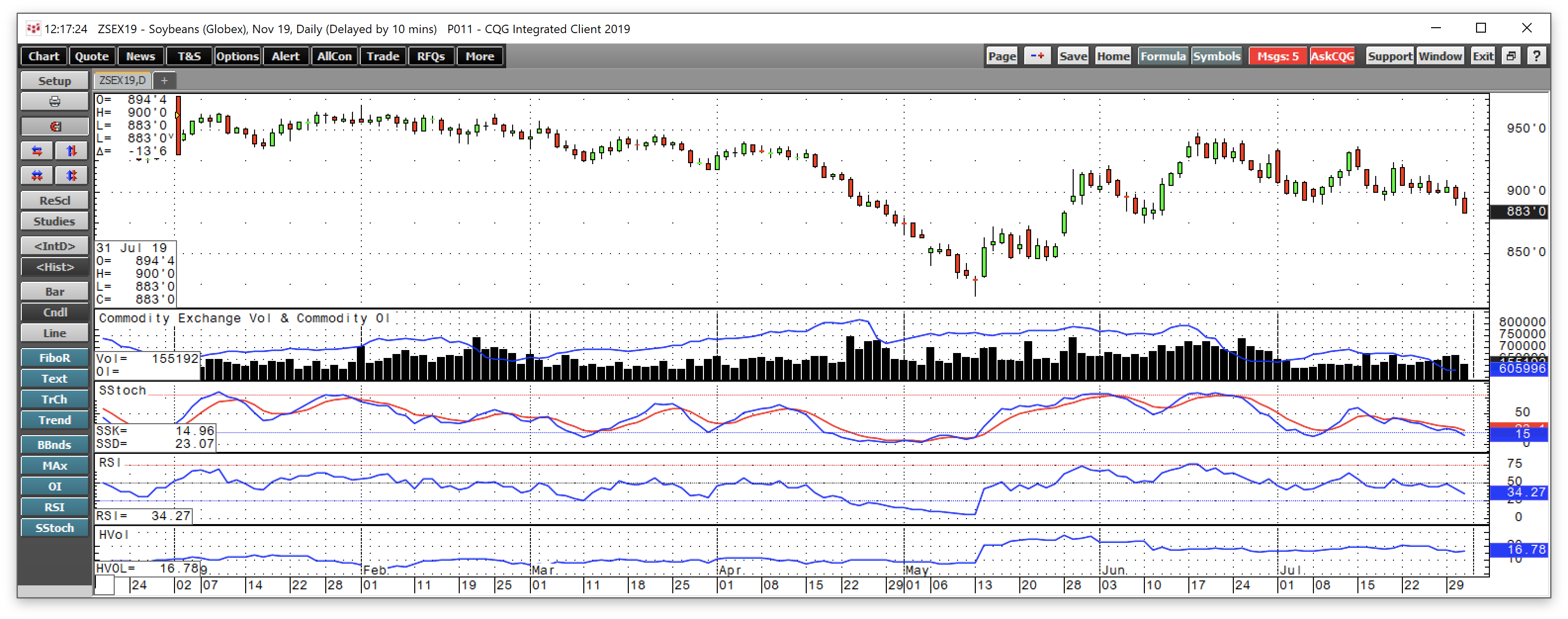Open the Msgs: 5 messages button
The image size is (1568, 619).
coord(1278,56)
